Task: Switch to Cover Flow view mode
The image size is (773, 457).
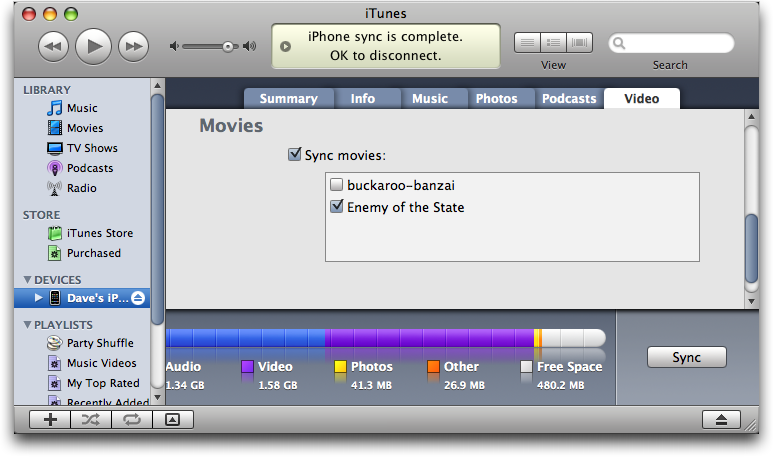Action: coord(579,43)
